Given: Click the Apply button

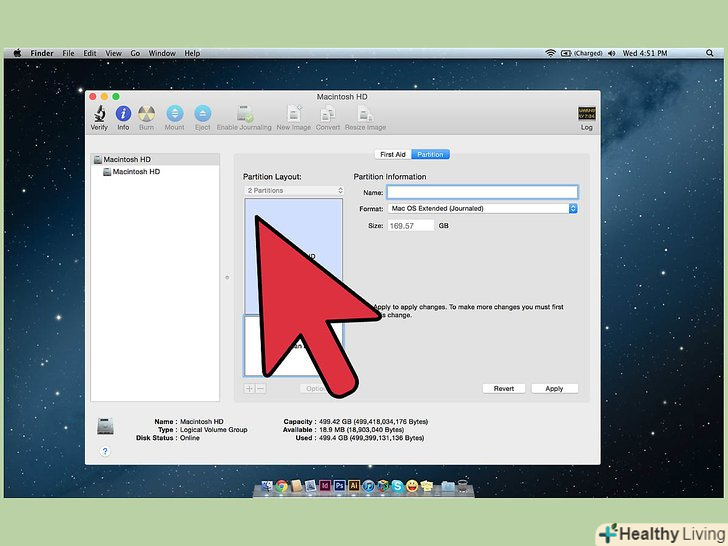Looking at the screenshot, I should pyautogui.click(x=554, y=389).
